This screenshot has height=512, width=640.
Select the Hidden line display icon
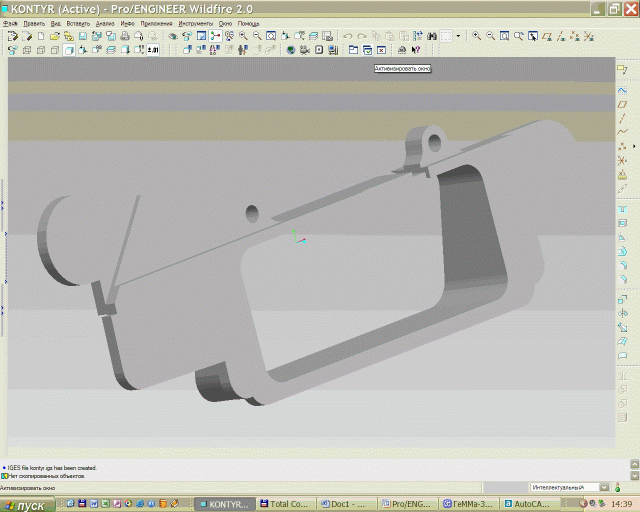(x=41, y=50)
